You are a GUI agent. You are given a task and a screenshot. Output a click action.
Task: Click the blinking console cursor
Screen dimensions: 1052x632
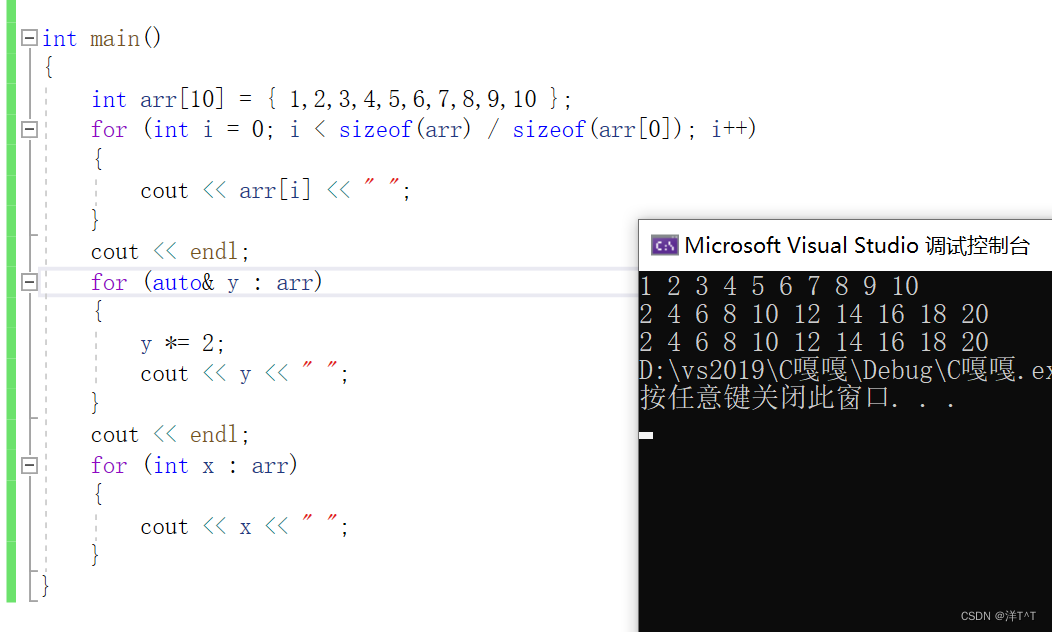[x=646, y=435]
